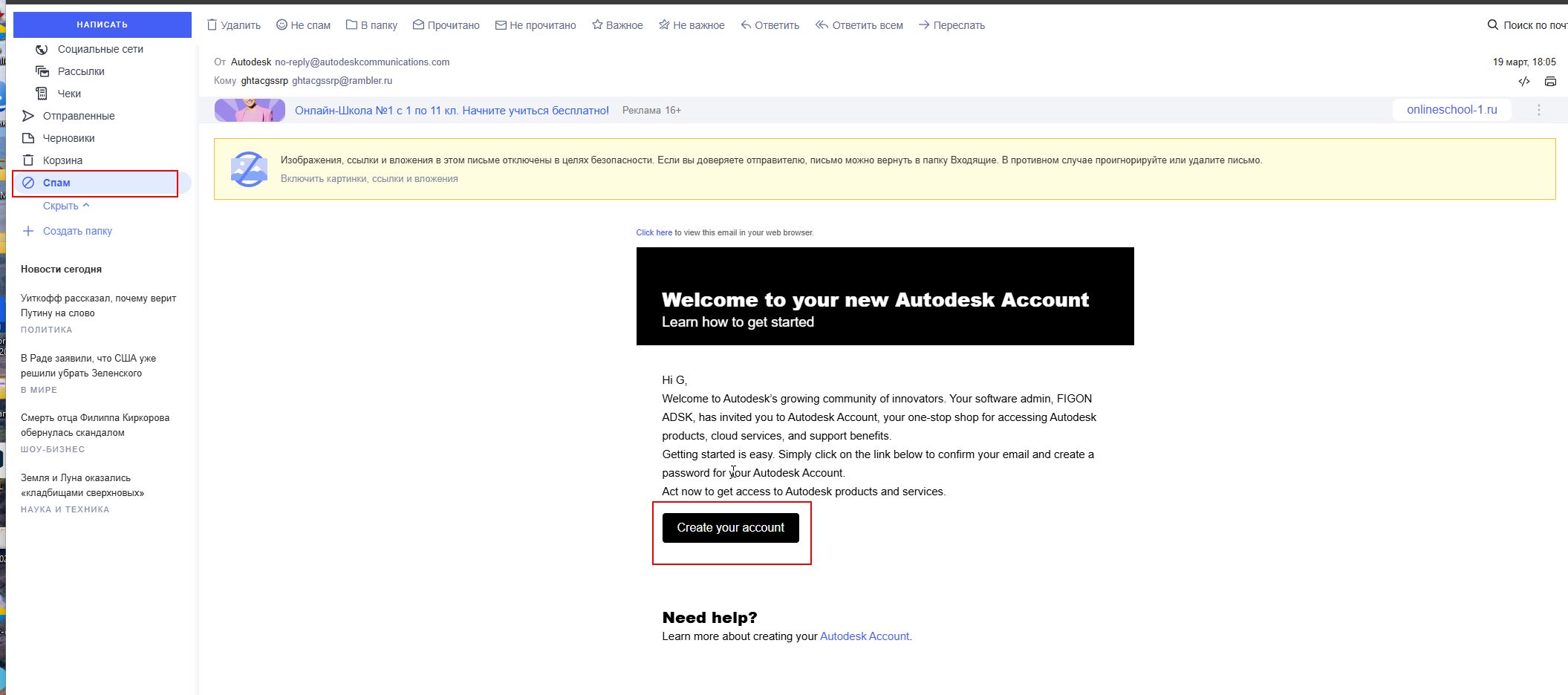Click the Отправленные arrow icon
This screenshot has width=1568, height=695.
pos(28,116)
